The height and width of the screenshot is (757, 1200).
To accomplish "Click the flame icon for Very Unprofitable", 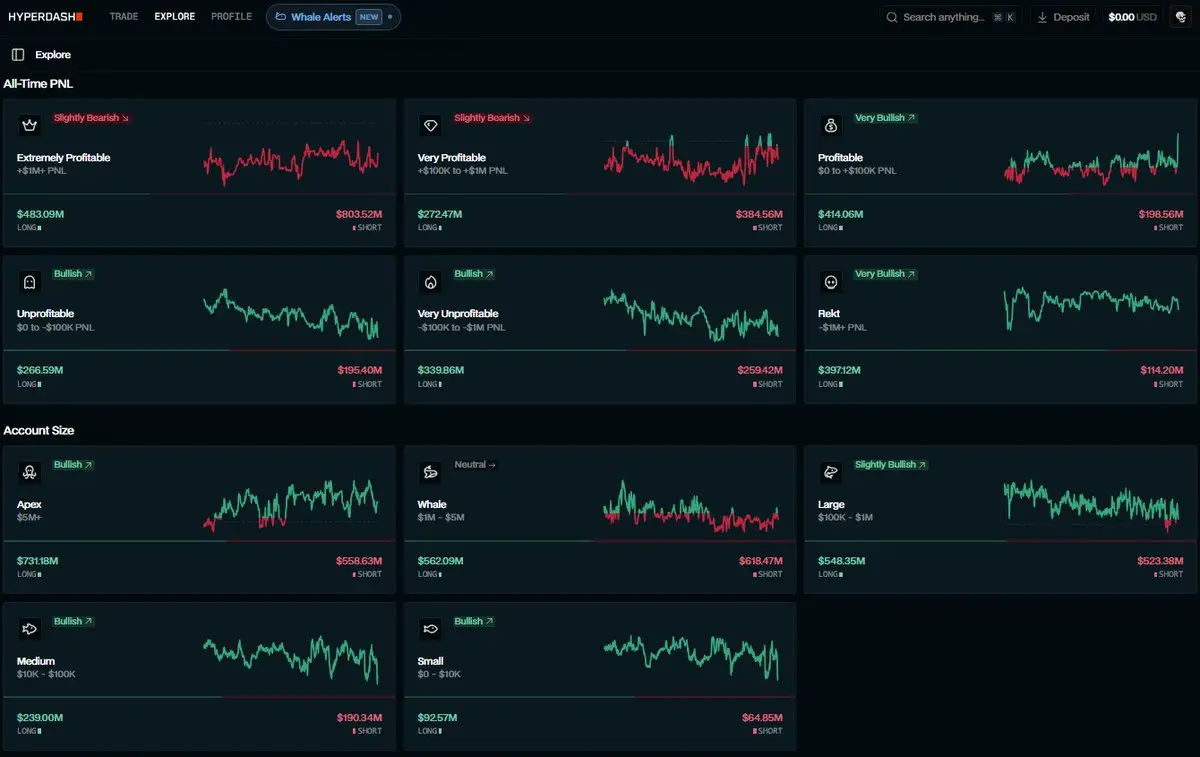I will pos(430,282).
